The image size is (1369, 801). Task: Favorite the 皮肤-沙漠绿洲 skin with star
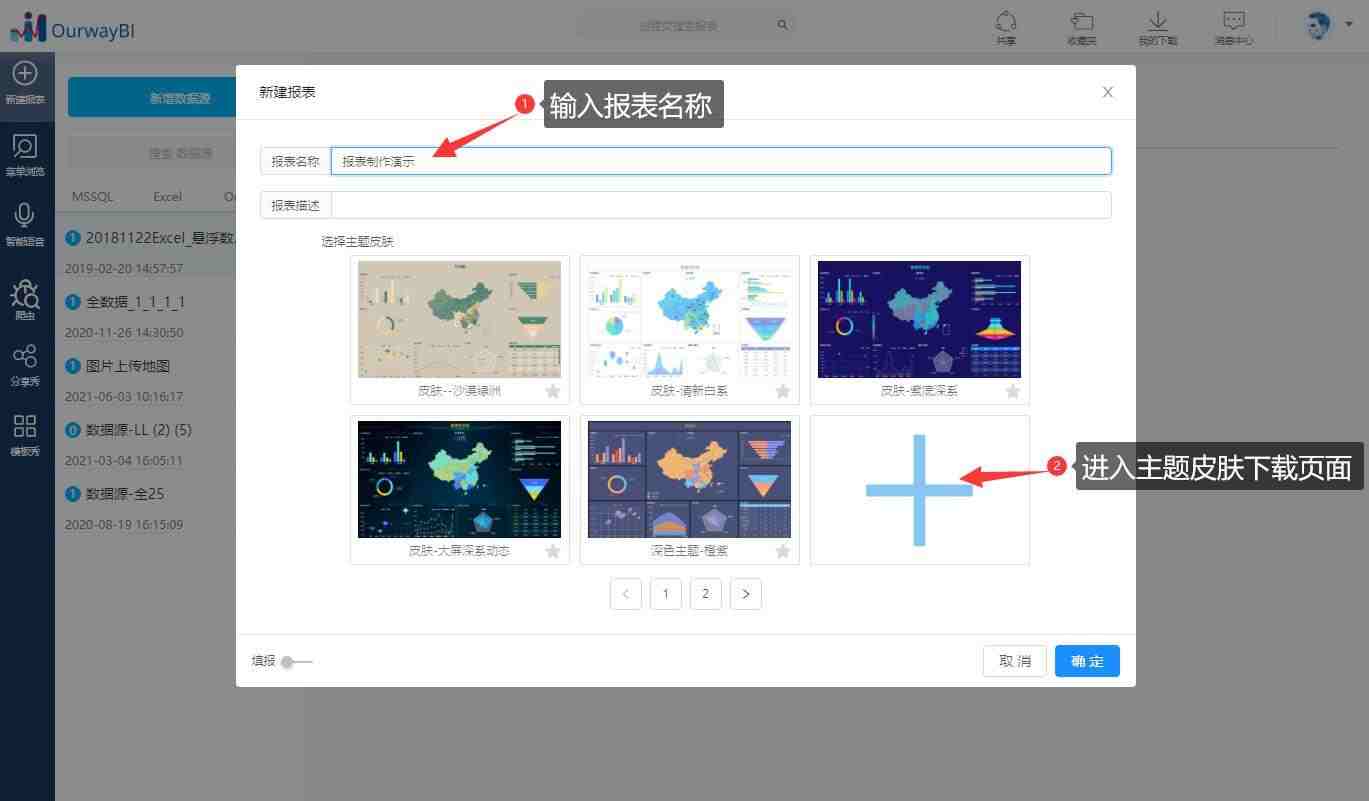[x=552, y=391]
